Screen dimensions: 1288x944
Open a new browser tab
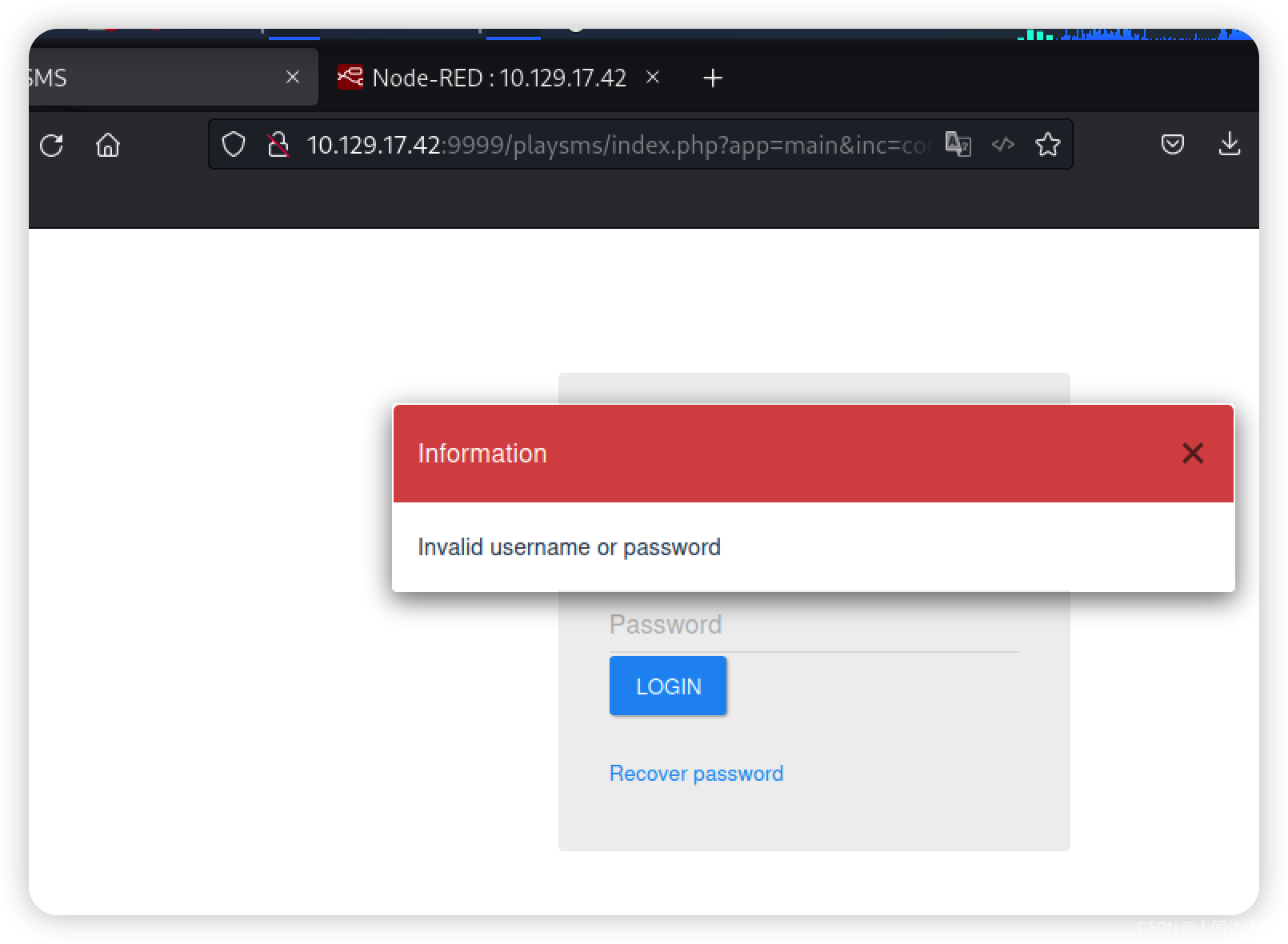[712, 77]
